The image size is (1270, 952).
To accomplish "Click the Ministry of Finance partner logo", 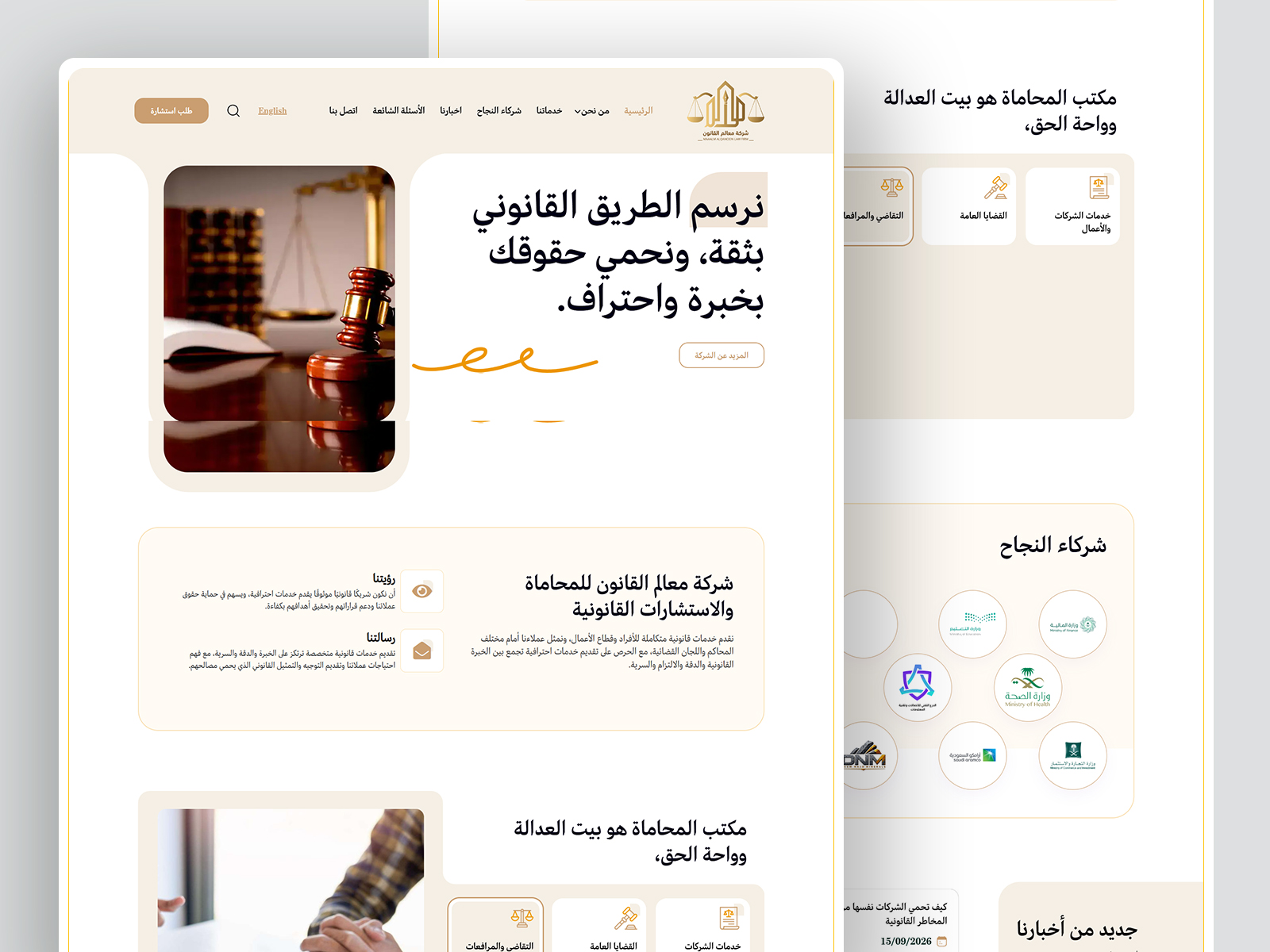I will pos(1072,624).
